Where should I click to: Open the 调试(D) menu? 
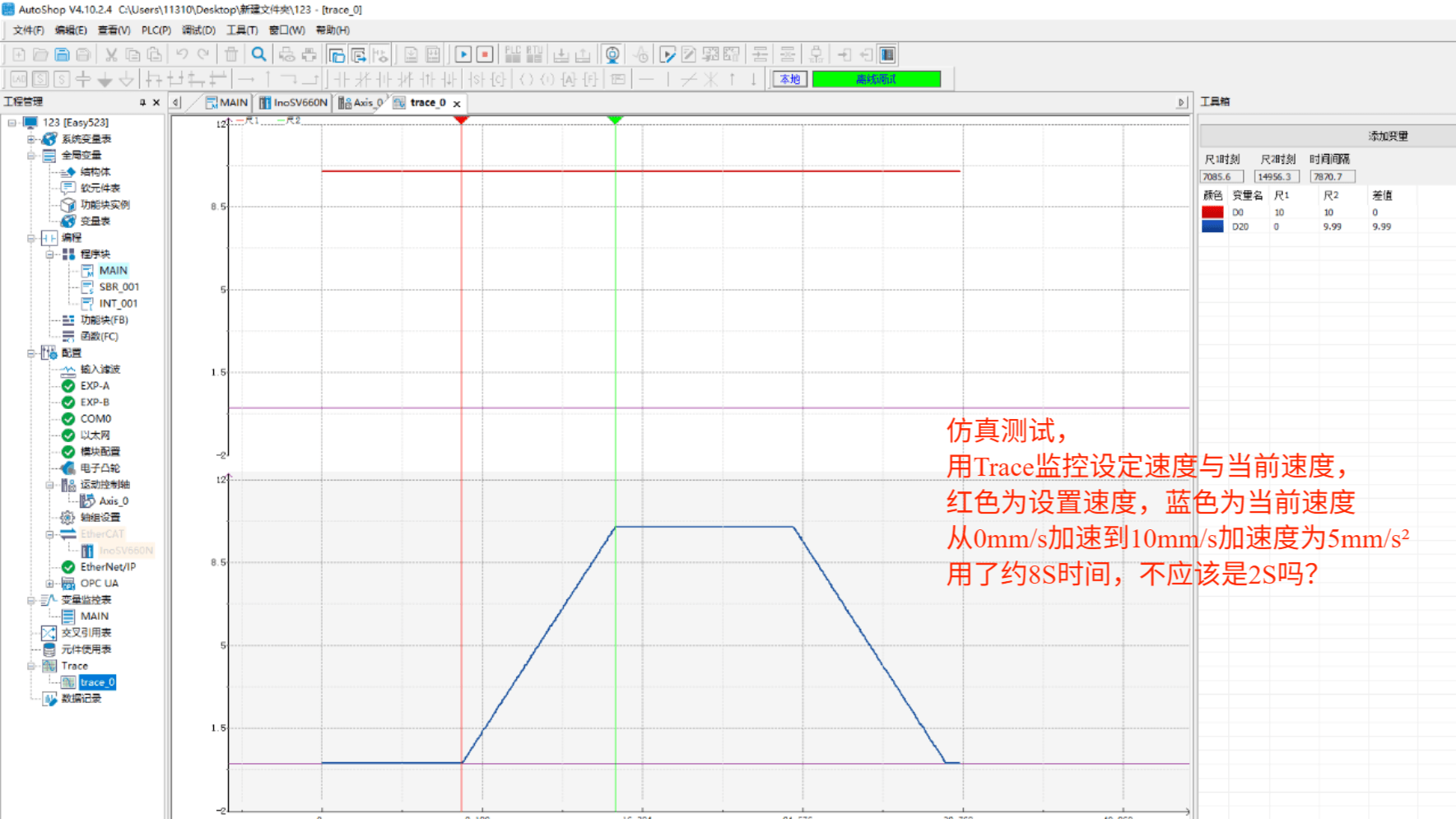[198, 30]
